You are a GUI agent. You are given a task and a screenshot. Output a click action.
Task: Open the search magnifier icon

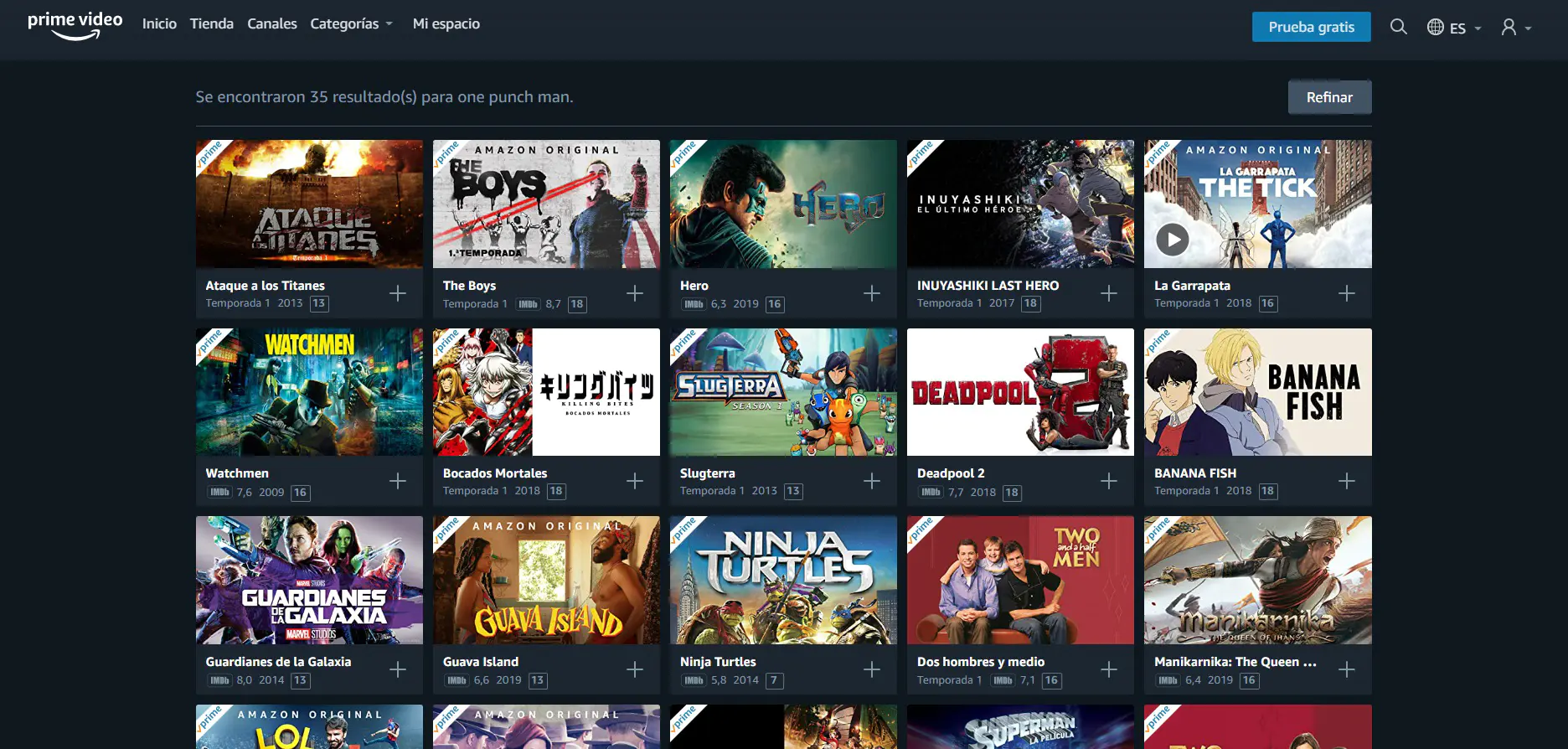pyautogui.click(x=1398, y=27)
